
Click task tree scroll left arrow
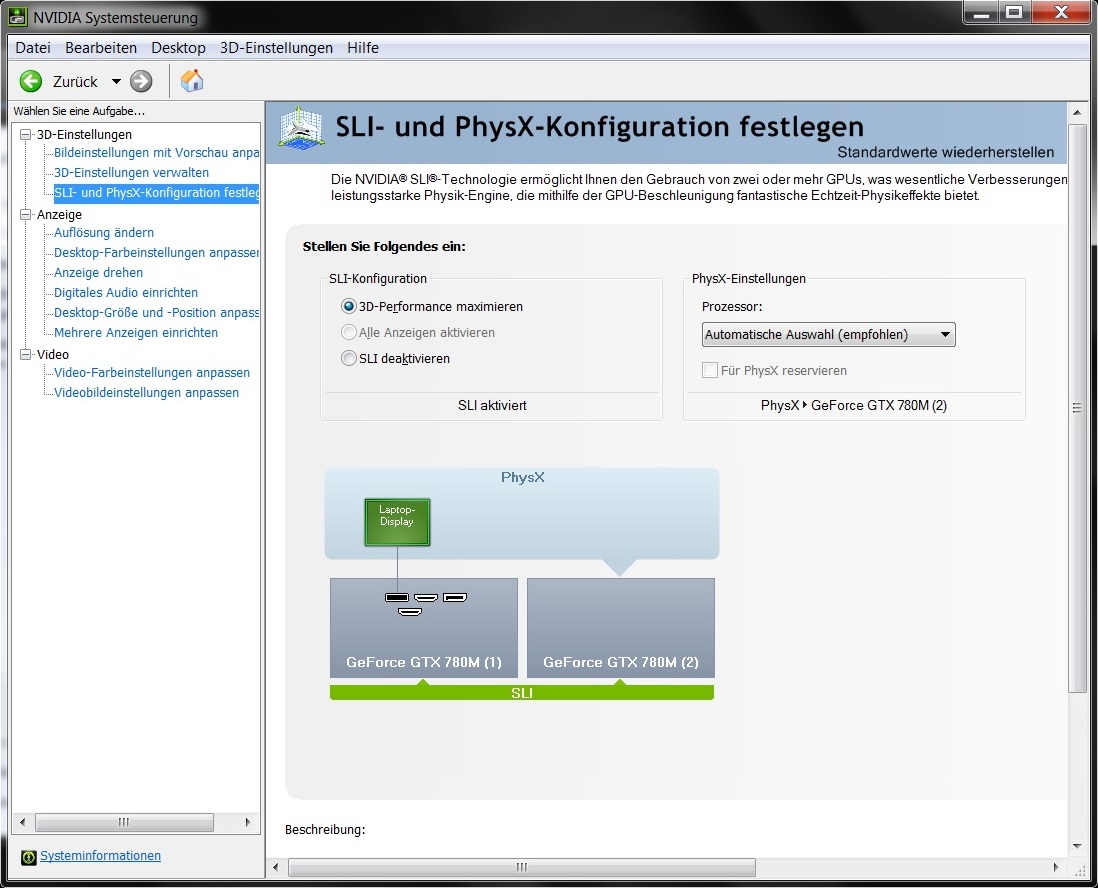click(22, 822)
